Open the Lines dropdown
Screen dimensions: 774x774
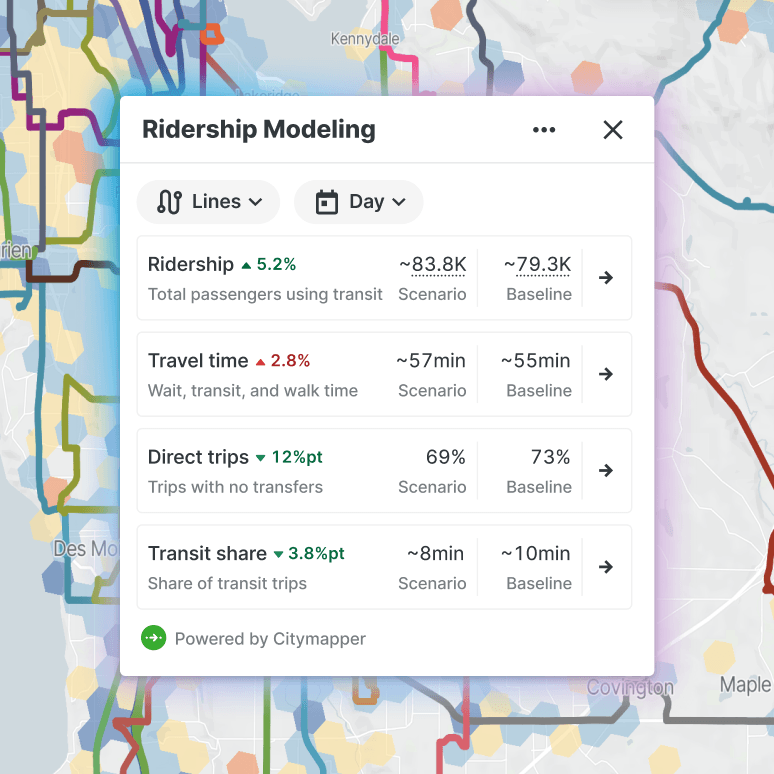pos(208,202)
